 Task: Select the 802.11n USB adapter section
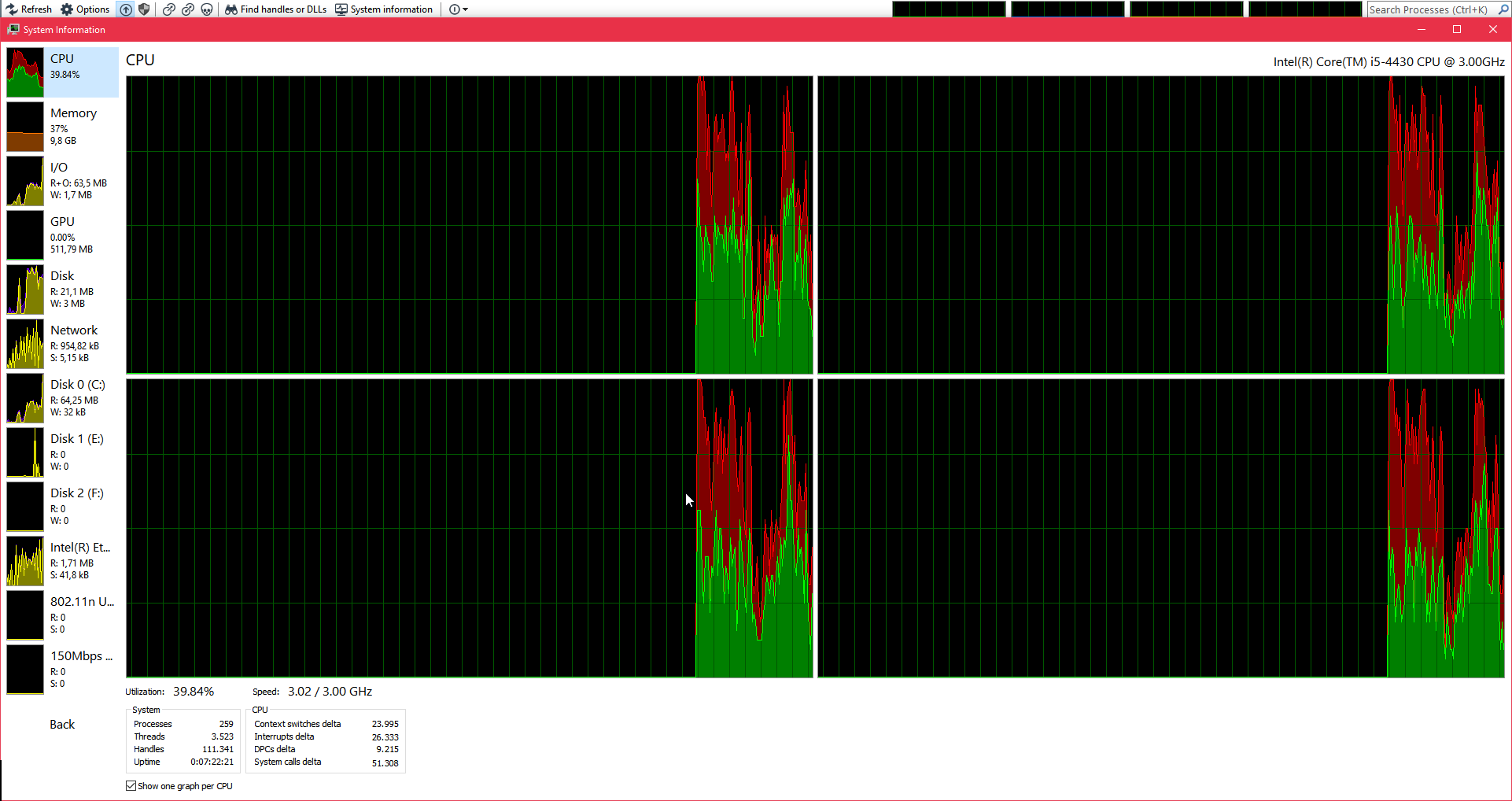pyautogui.click(x=62, y=615)
